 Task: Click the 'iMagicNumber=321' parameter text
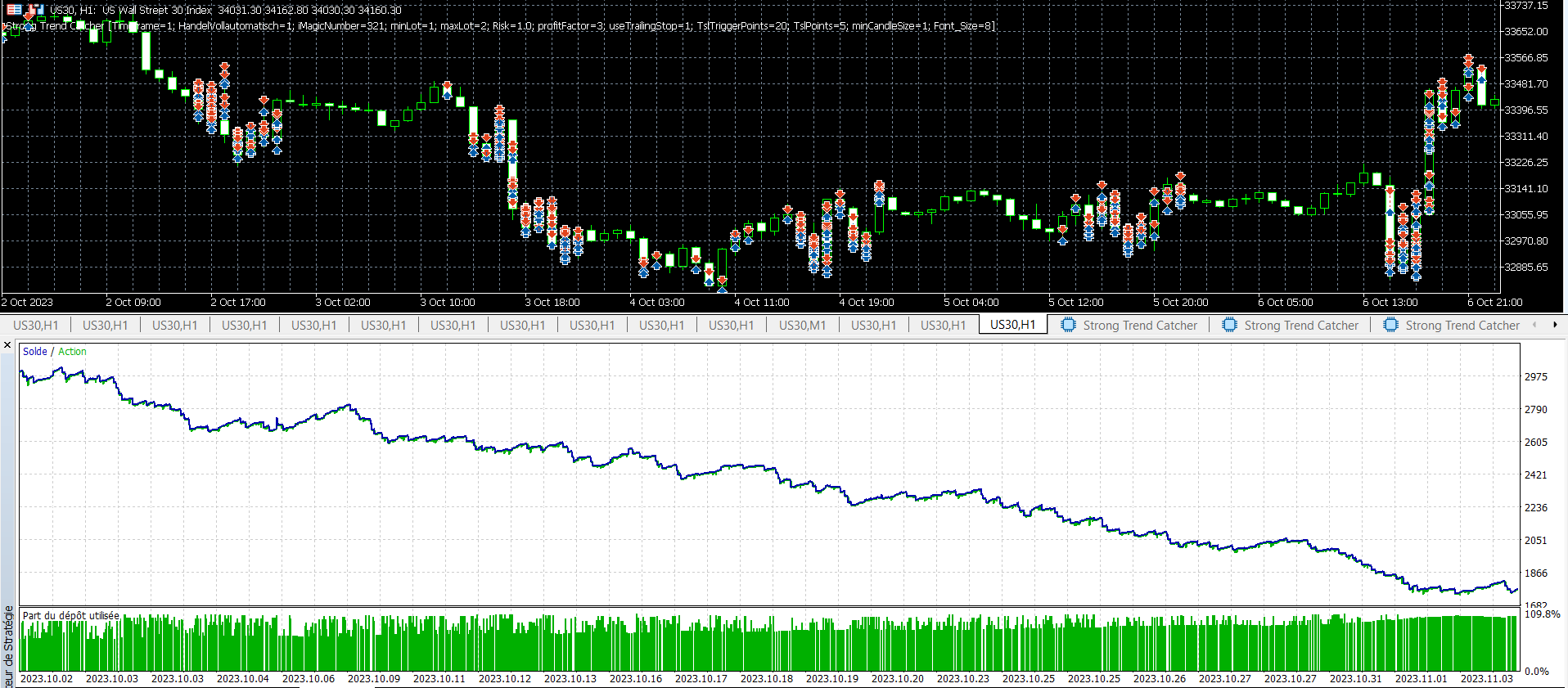341,26
